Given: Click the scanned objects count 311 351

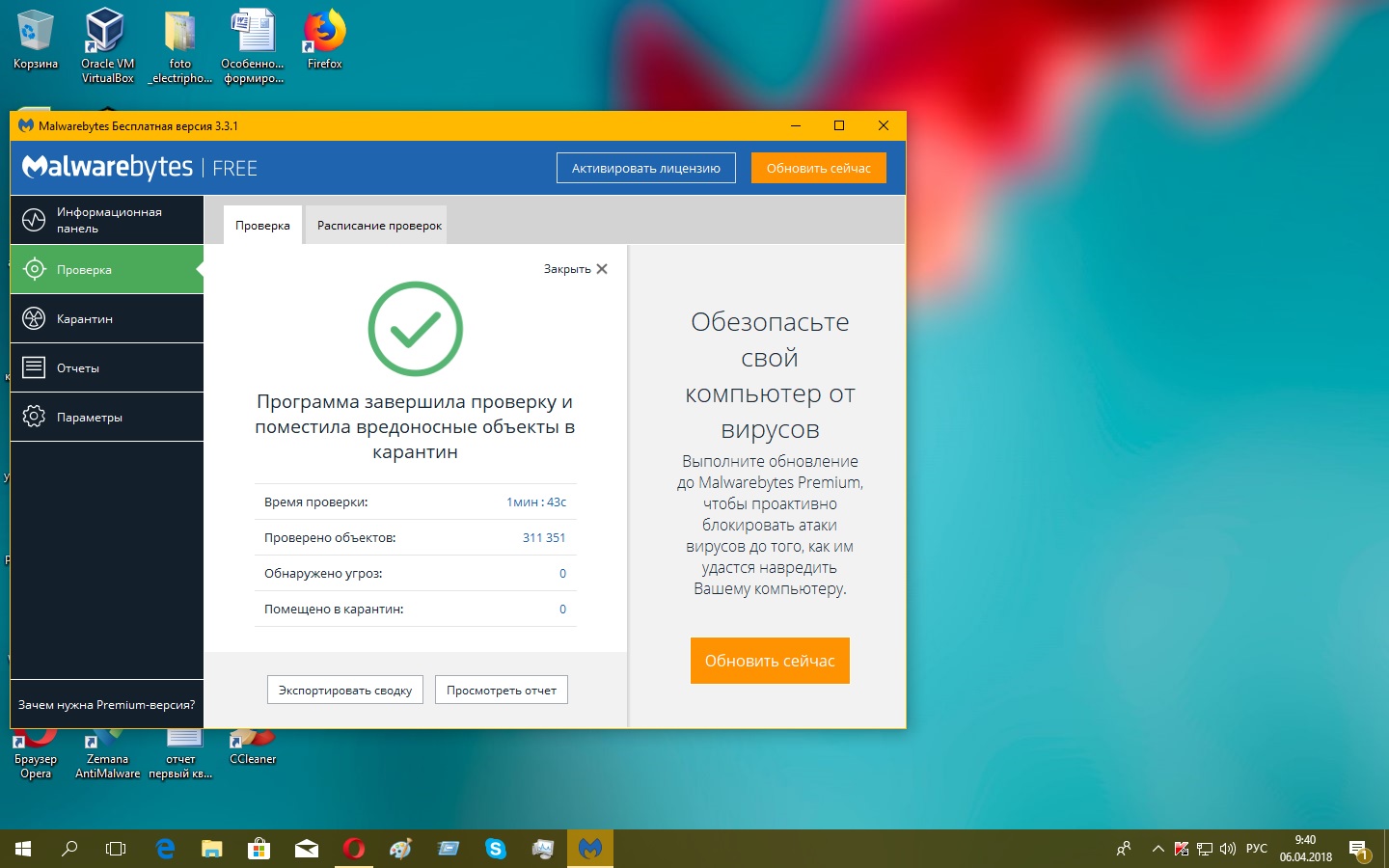Looking at the screenshot, I should 544,537.
